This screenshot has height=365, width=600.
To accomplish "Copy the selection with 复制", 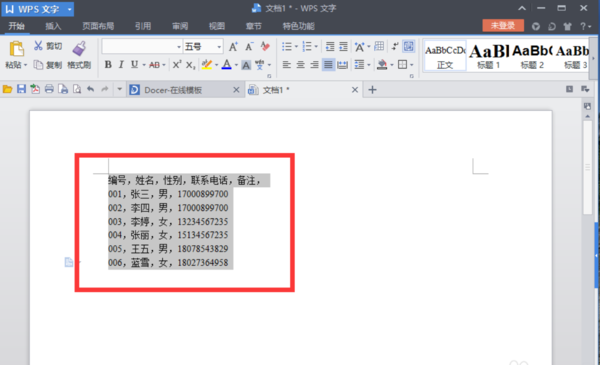I will [x=48, y=65].
